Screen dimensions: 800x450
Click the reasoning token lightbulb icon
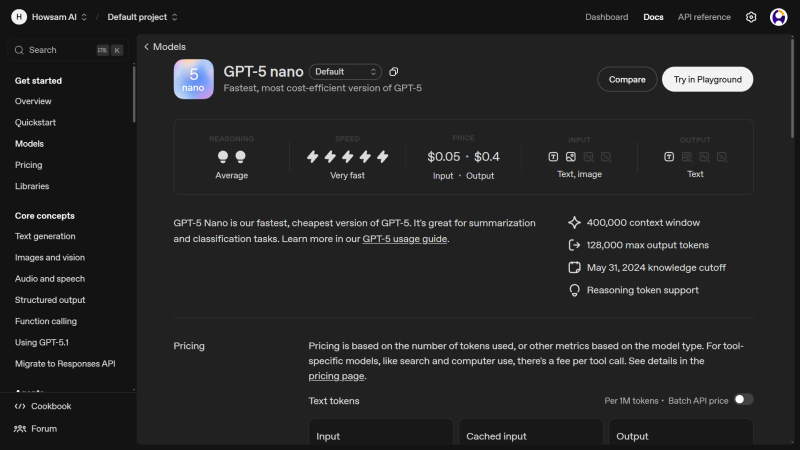click(574, 290)
